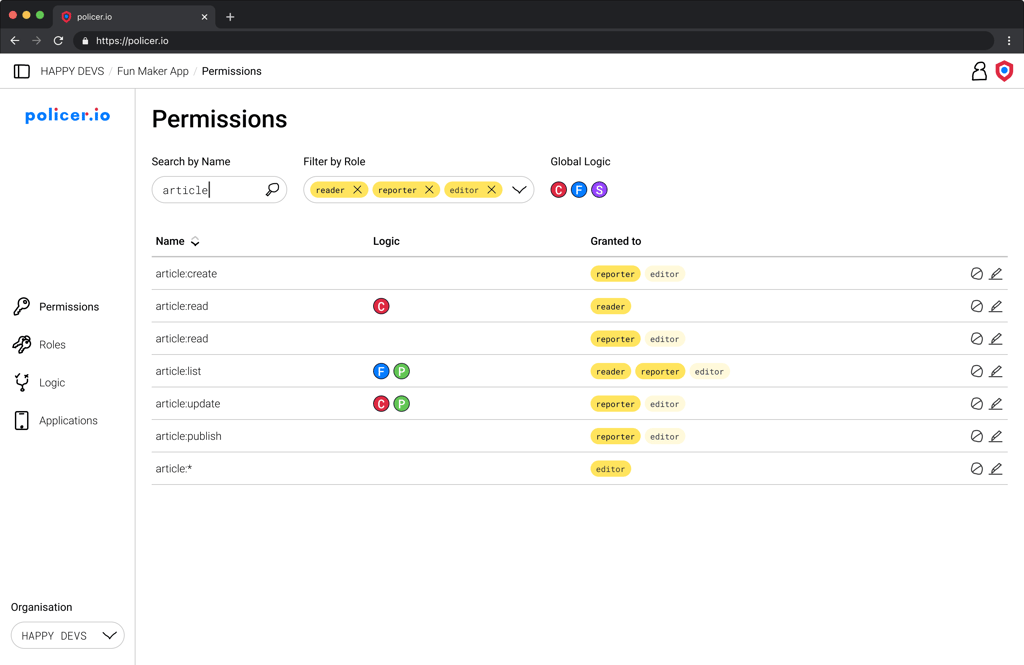Select the article:create name cell
The width and height of the screenshot is (1024, 665).
coord(186,274)
